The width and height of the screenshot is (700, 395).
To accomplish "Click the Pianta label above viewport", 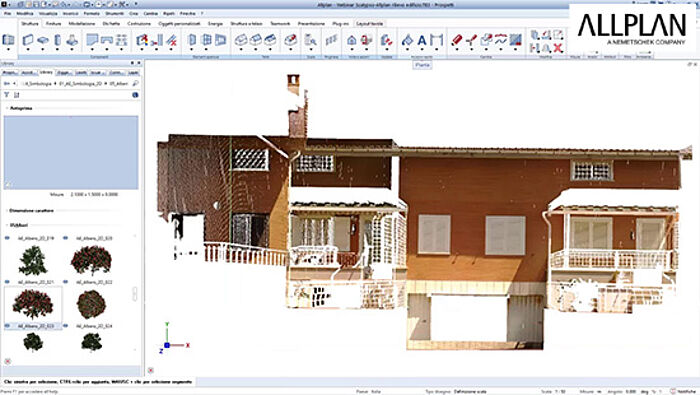I will coord(422,65).
